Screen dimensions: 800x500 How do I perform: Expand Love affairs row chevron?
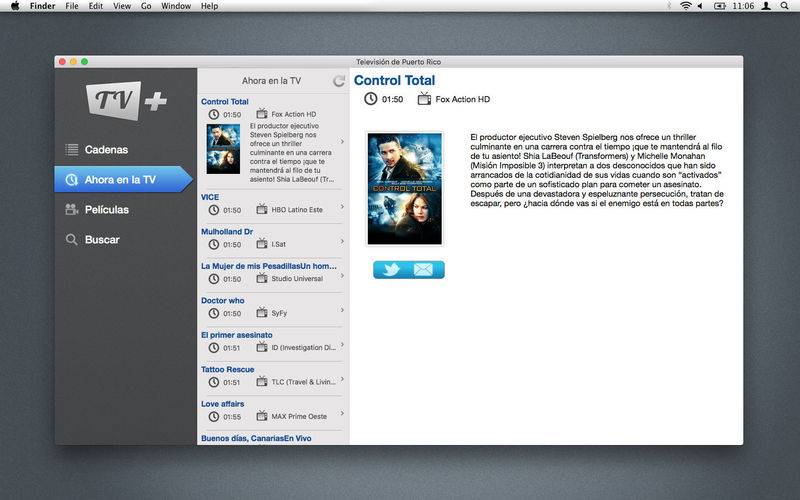(x=342, y=413)
